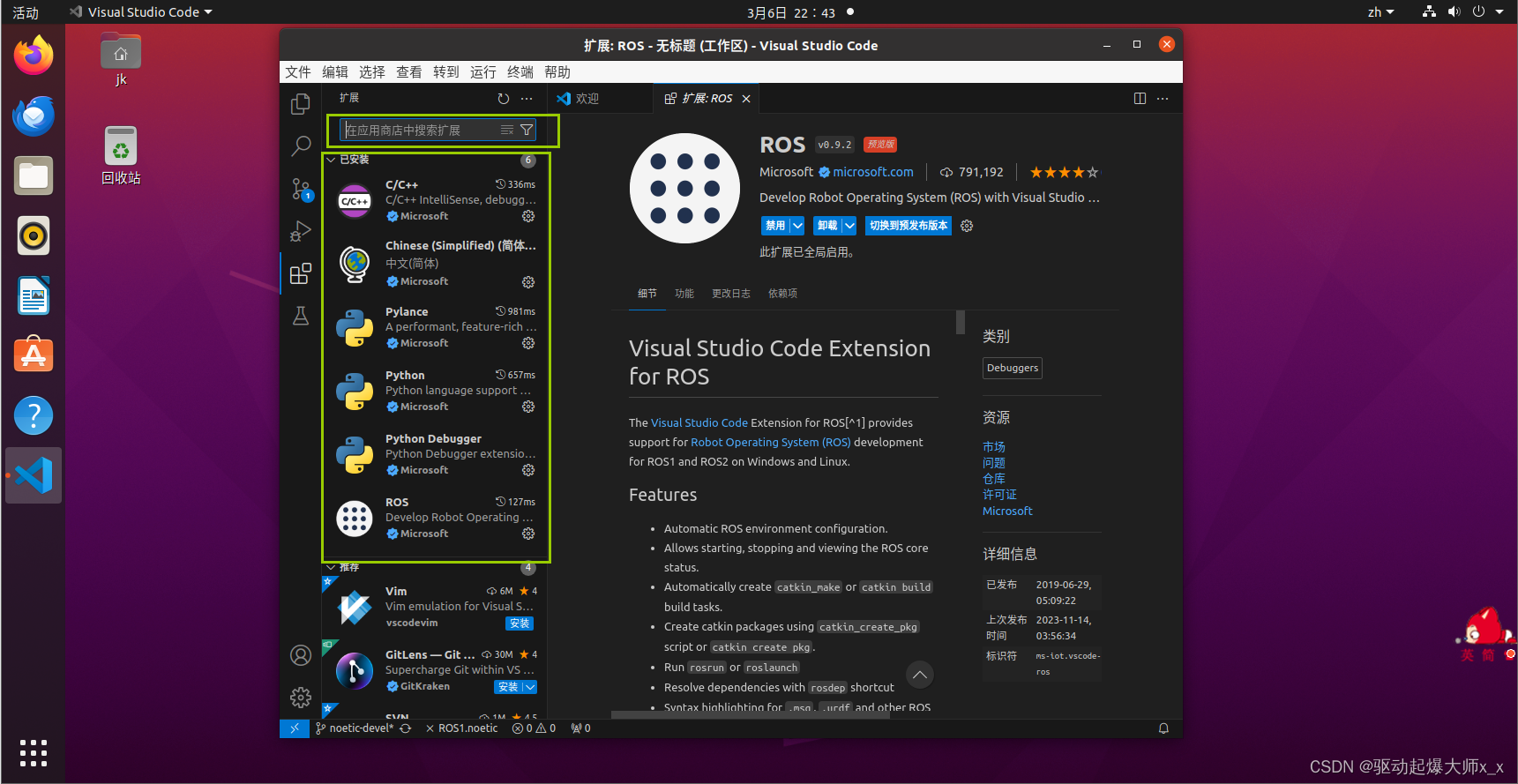Click noetic-devel branch in status bar
This screenshot has width=1518, height=784.
click(355, 728)
